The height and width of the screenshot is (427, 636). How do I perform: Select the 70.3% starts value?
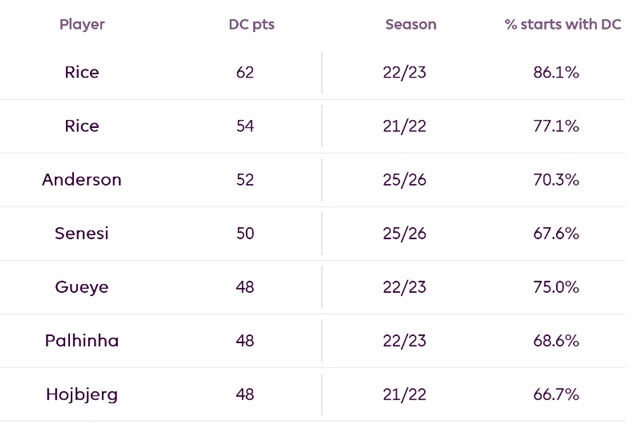556,180
